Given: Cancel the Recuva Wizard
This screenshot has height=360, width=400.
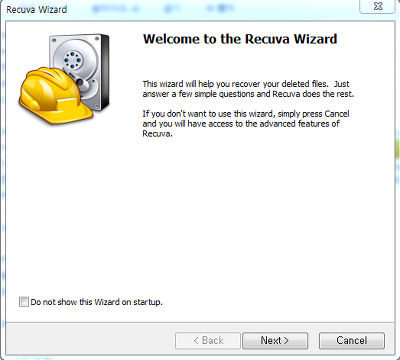Looking at the screenshot, I should (x=352, y=340).
